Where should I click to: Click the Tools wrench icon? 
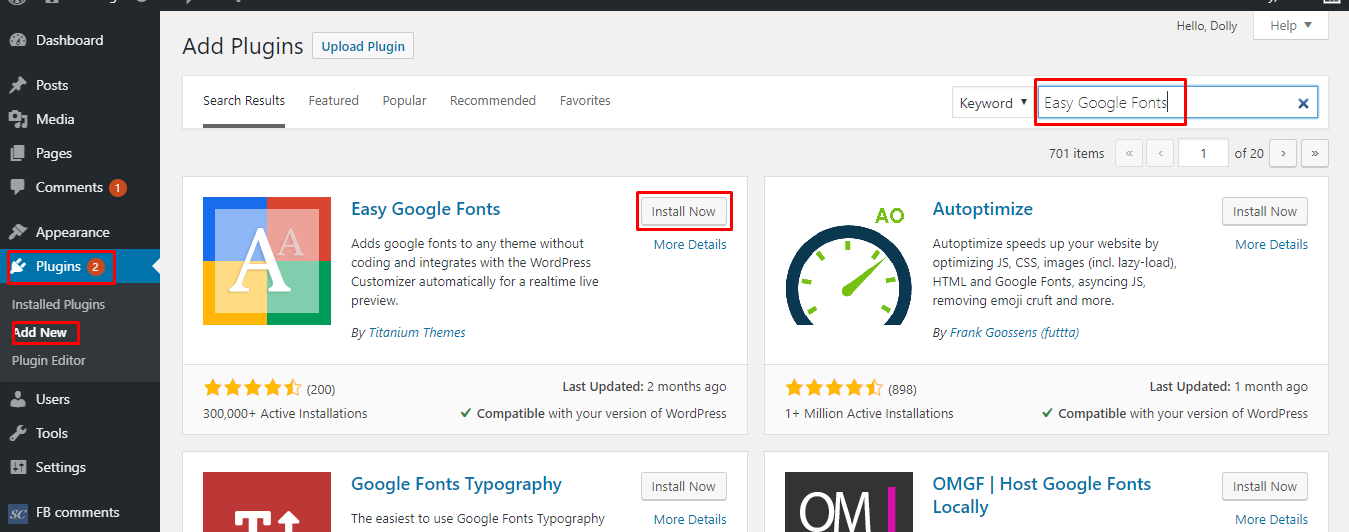pyautogui.click(x=18, y=433)
